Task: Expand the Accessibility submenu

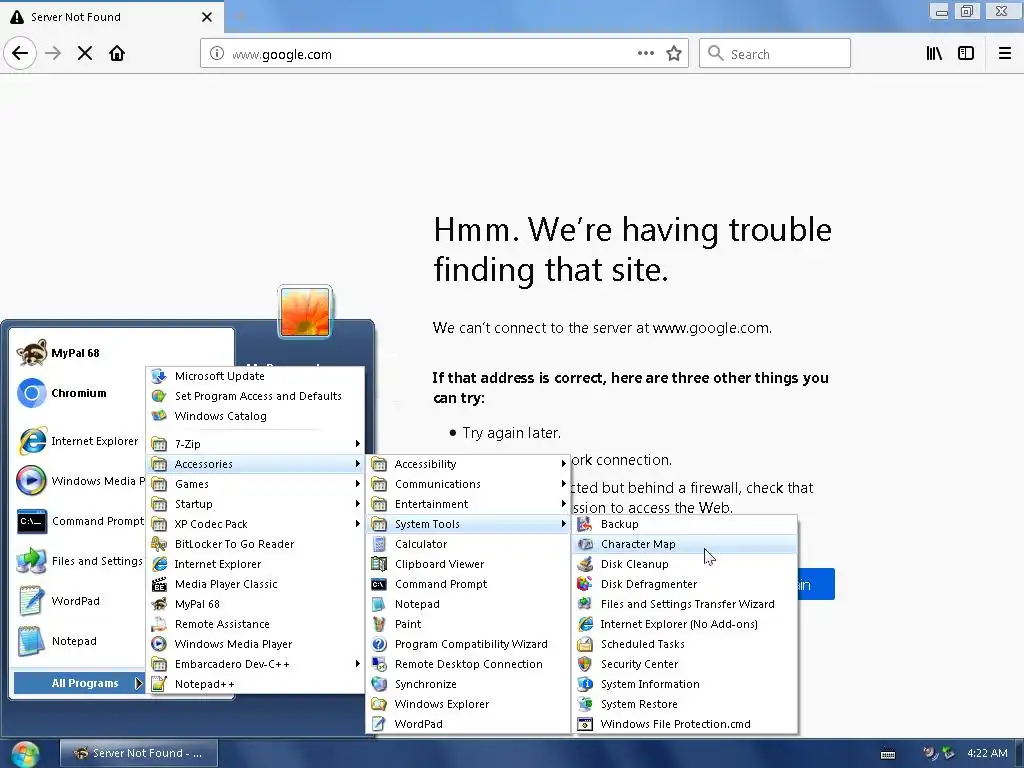Action: (x=468, y=464)
